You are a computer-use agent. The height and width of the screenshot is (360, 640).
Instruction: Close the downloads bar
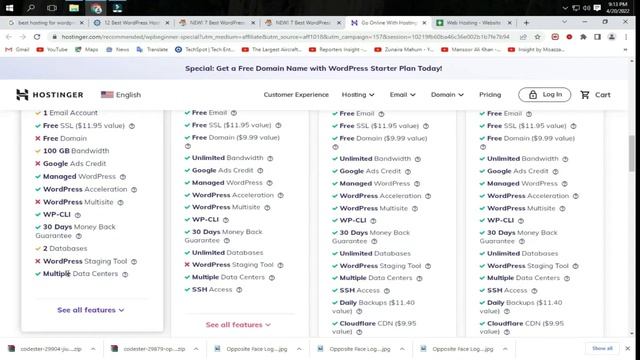(x=628, y=349)
